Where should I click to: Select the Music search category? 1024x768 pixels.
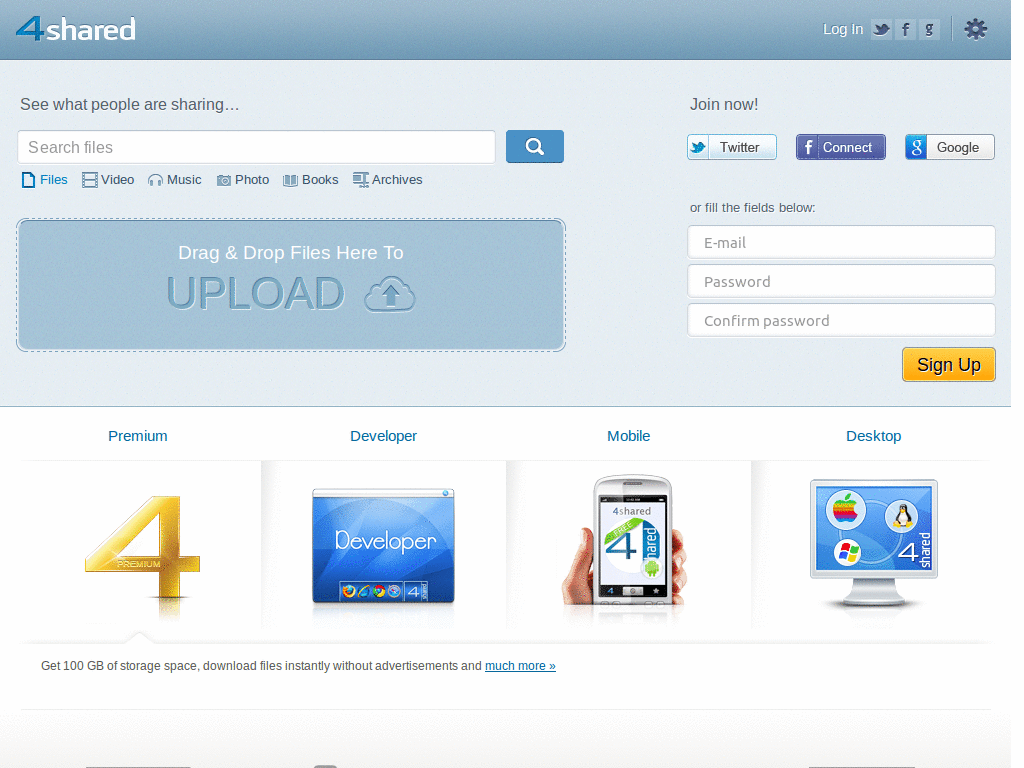pos(174,180)
